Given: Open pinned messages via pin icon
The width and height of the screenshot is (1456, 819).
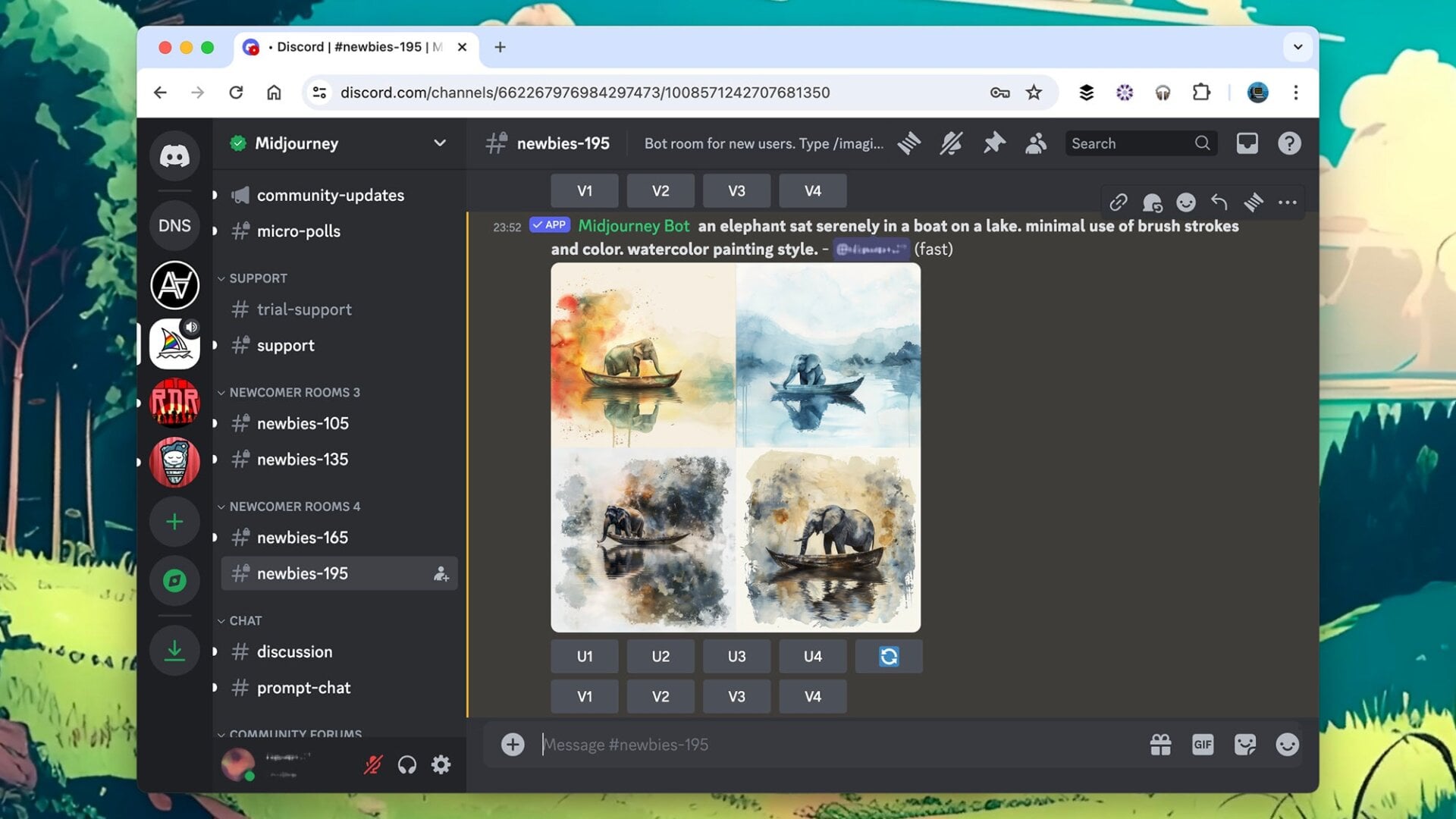Looking at the screenshot, I should click(993, 143).
